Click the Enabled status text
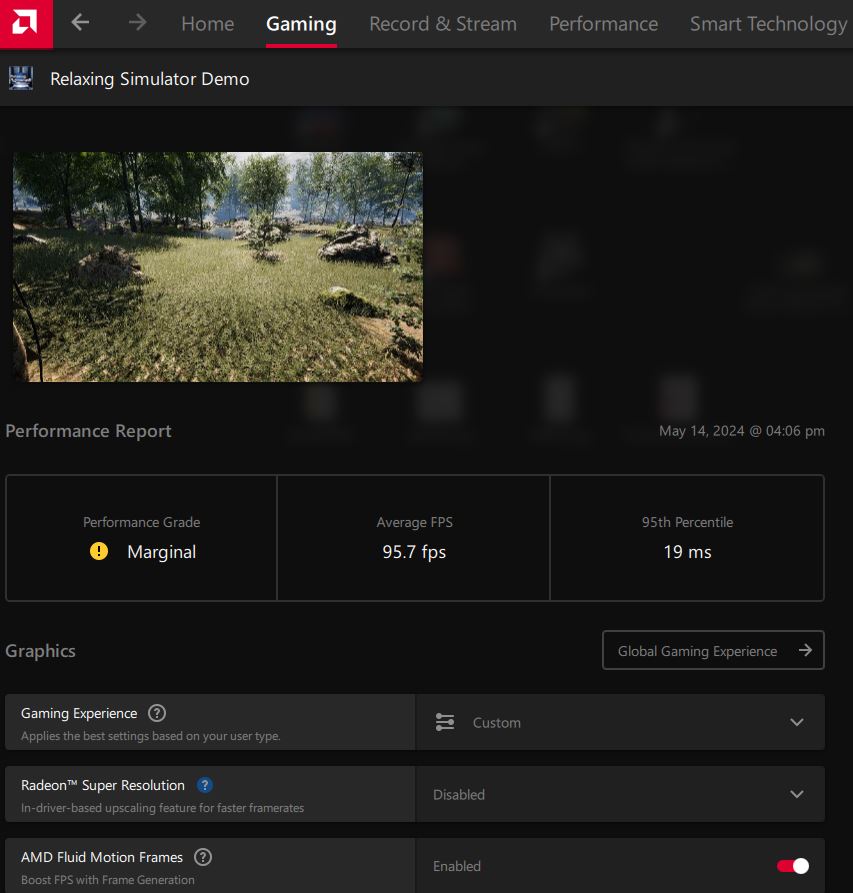The image size is (853, 893). click(x=457, y=866)
